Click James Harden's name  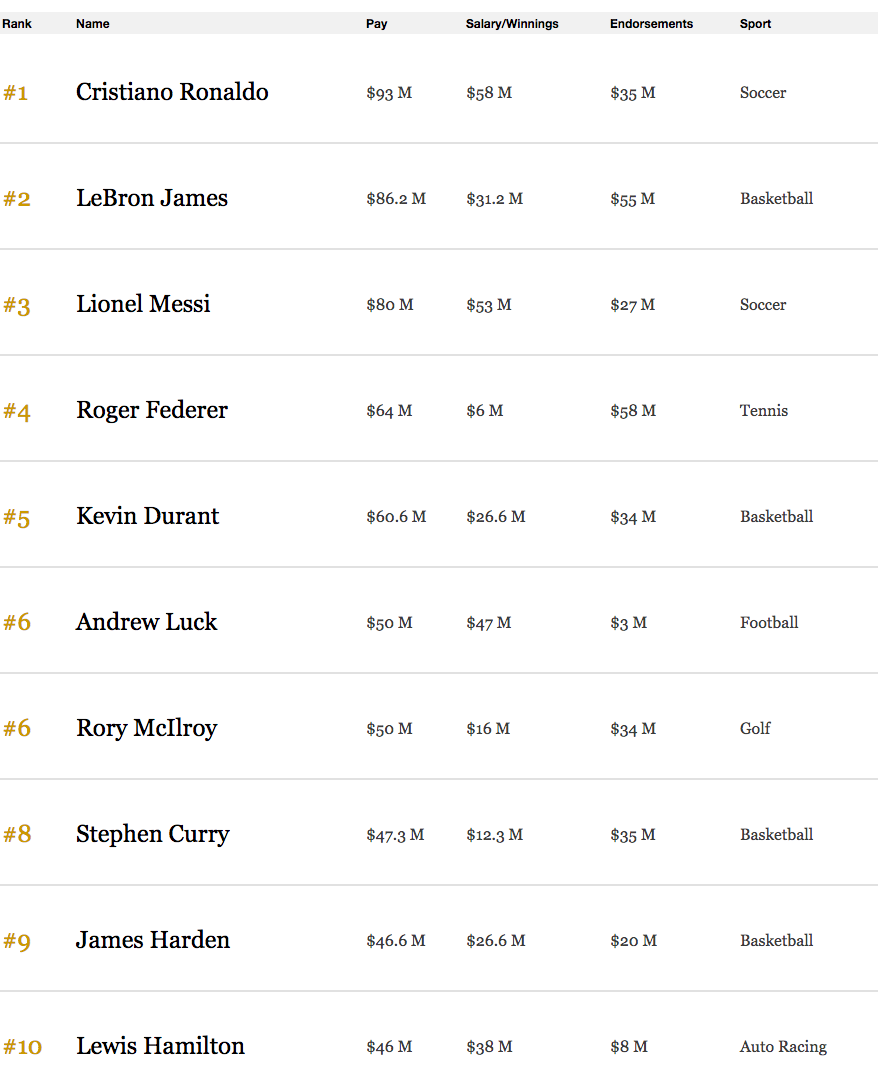(153, 940)
